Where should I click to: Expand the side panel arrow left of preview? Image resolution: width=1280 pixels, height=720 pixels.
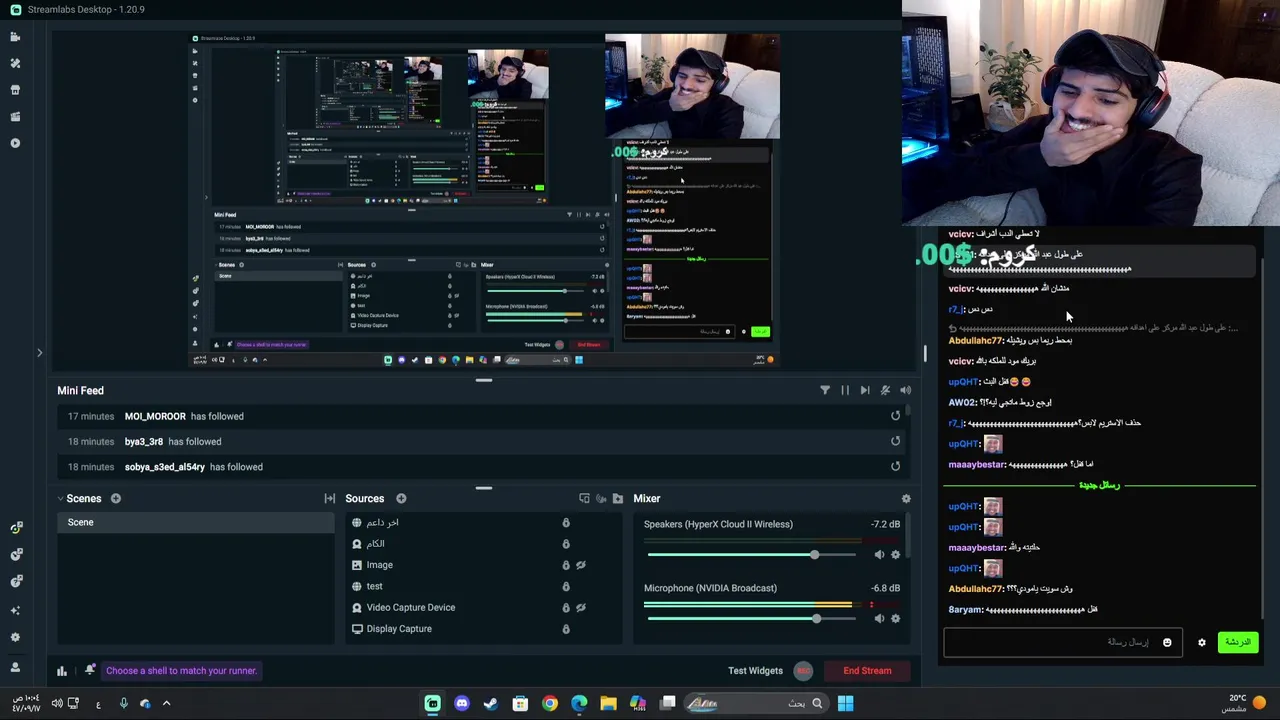[x=40, y=352]
